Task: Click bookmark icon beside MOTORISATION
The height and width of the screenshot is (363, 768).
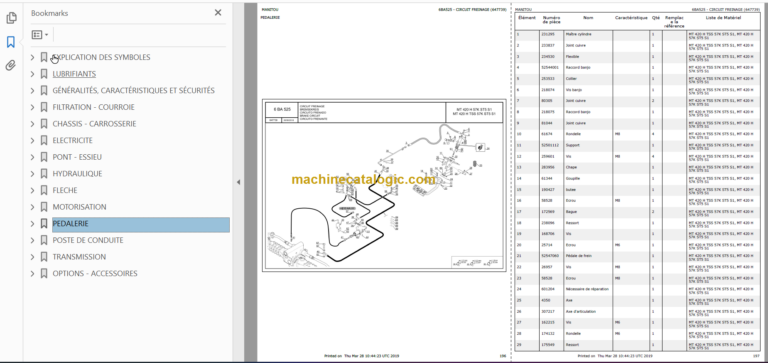Action: coord(44,207)
